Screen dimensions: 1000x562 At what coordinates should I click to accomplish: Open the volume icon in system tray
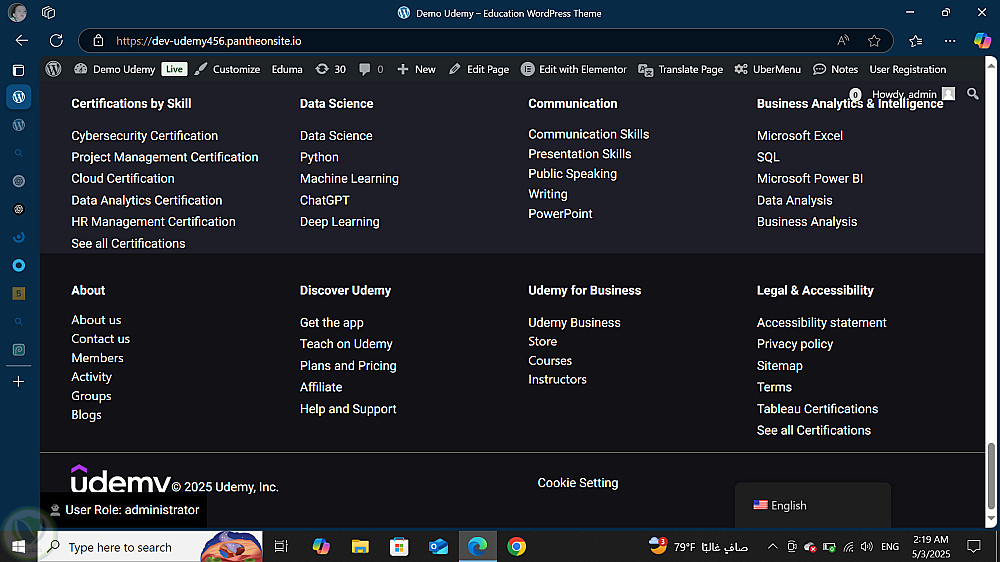click(x=866, y=547)
